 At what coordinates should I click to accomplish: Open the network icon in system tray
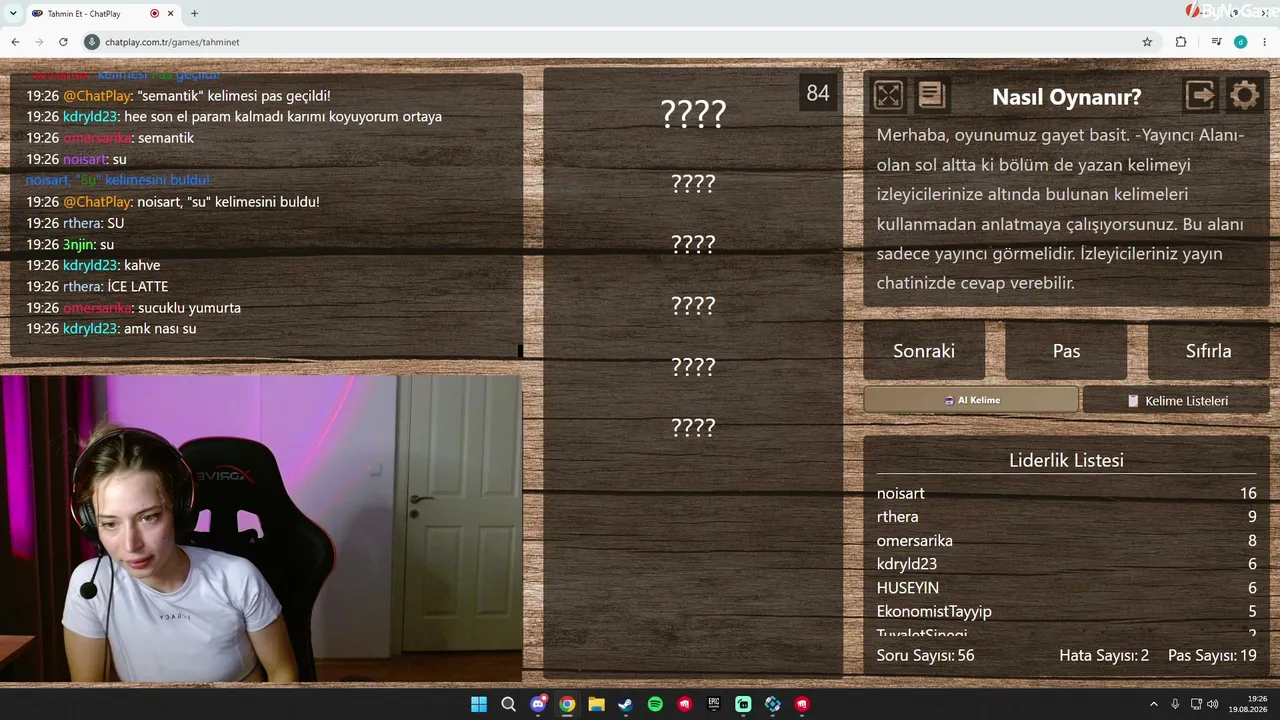[x=1195, y=704]
